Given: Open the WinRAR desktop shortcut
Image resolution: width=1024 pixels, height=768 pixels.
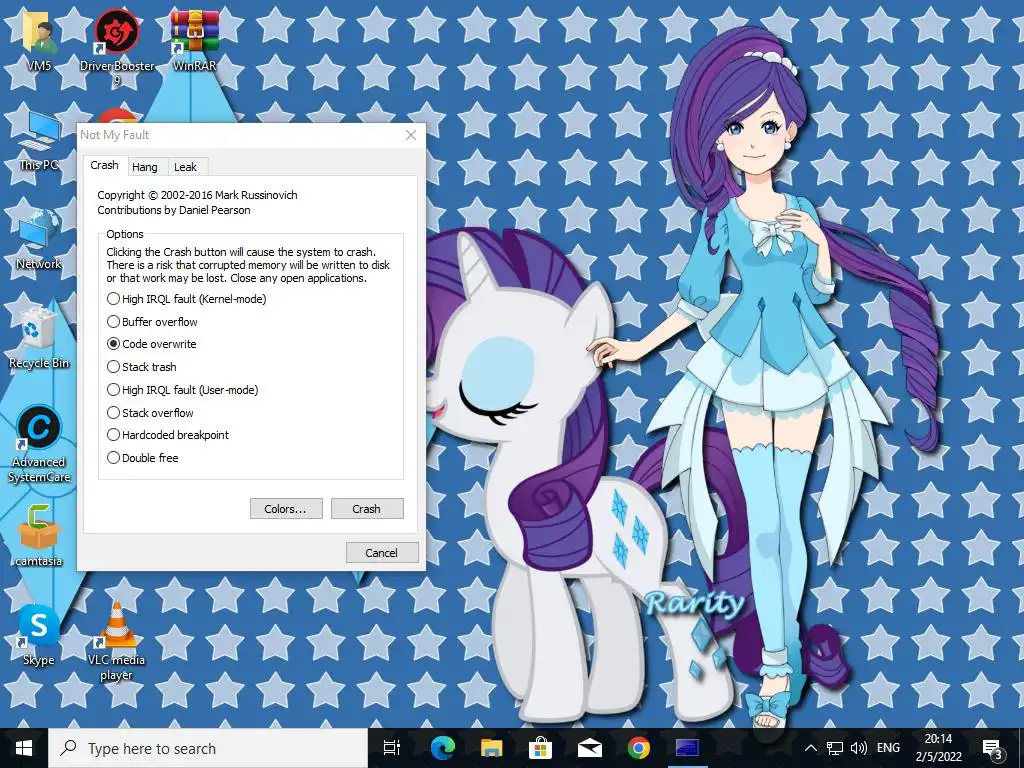Looking at the screenshot, I should point(194,40).
